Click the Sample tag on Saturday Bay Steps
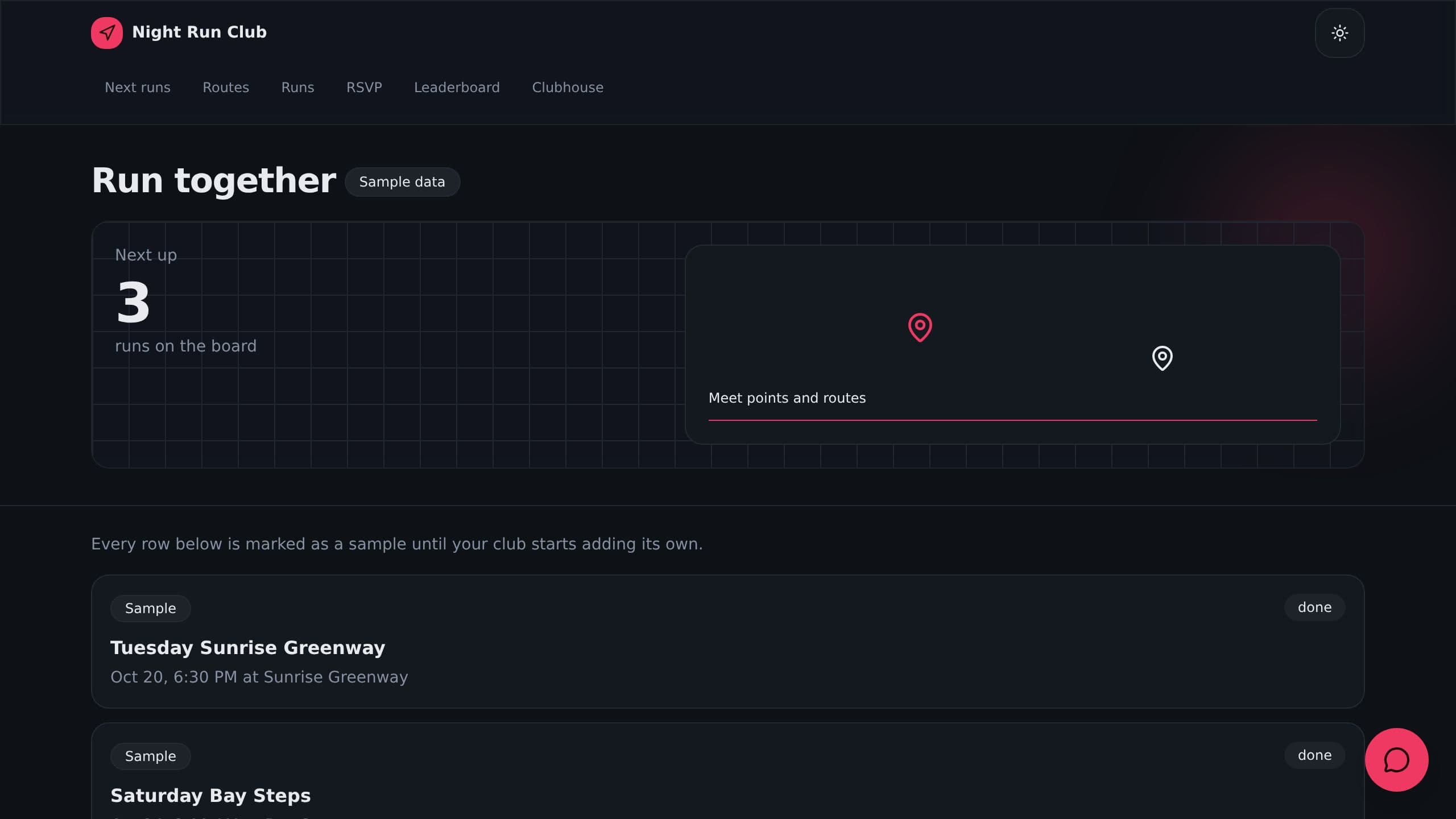Viewport: 1456px width, 819px height. [x=150, y=756]
